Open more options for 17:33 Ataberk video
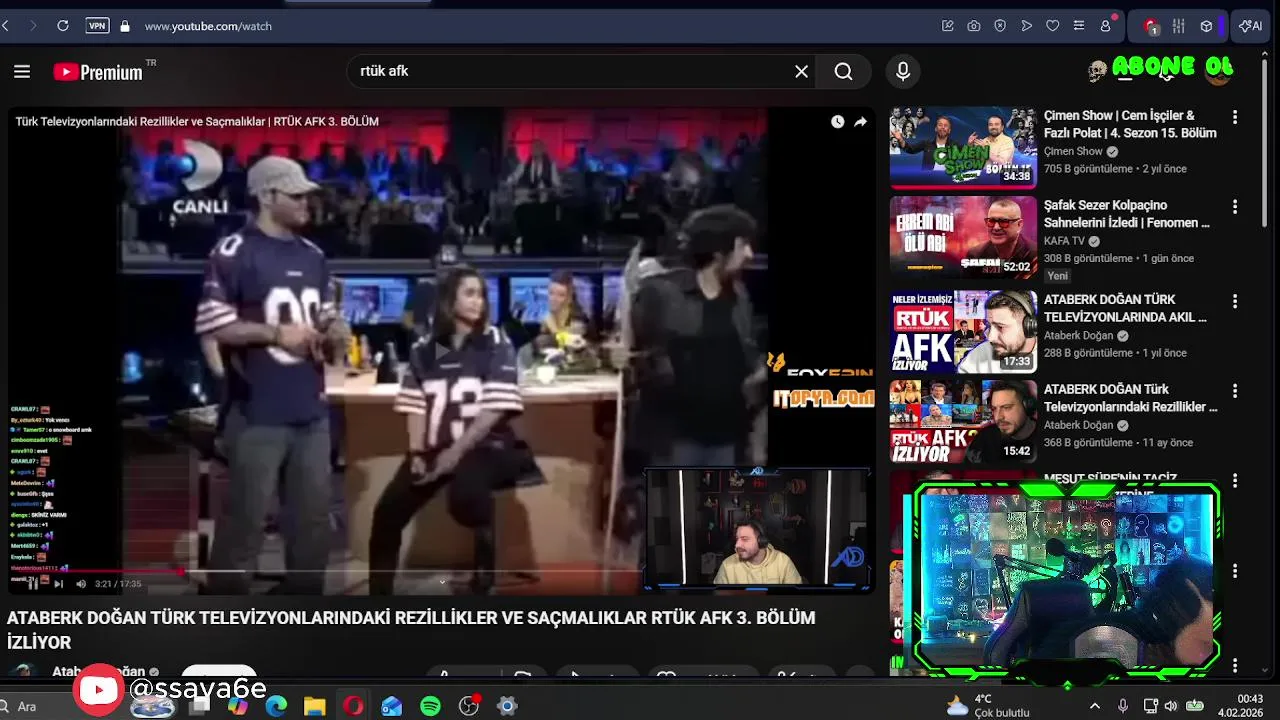1280x720 pixels. [1235, 301]
